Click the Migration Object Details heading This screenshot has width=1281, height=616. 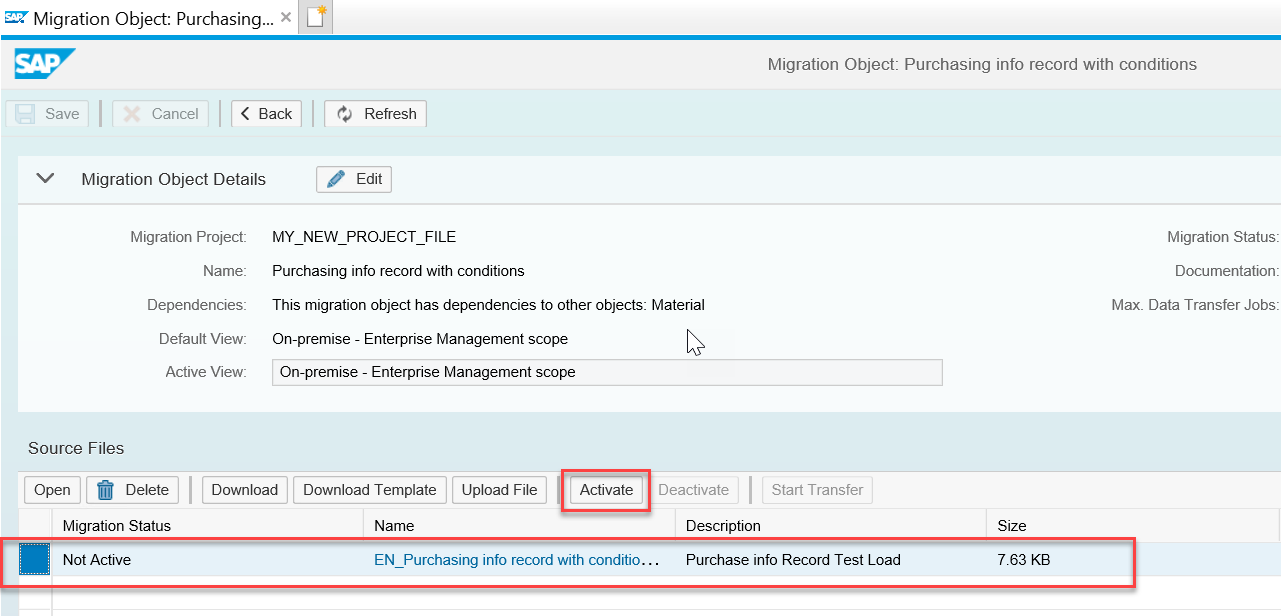(x=174, y=179)
